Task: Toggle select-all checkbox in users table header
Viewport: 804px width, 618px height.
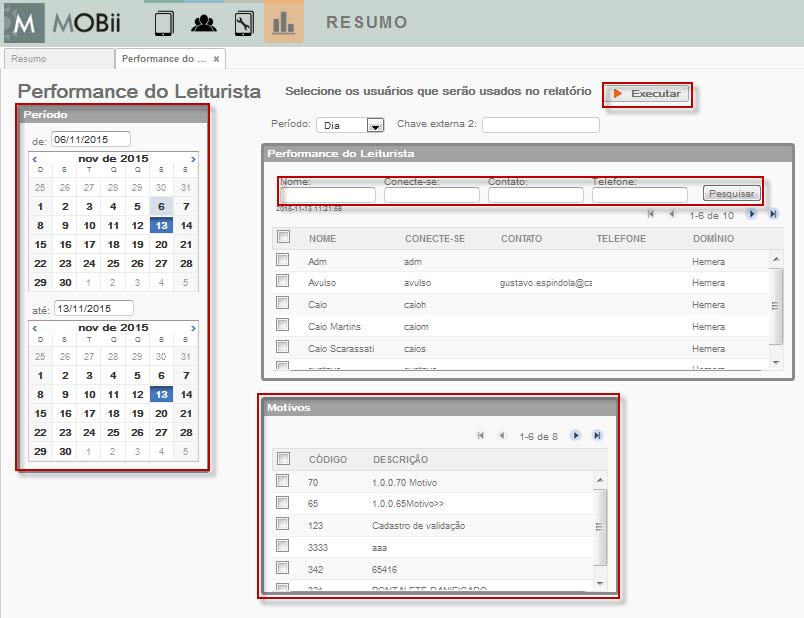Action: pos(283,237)
